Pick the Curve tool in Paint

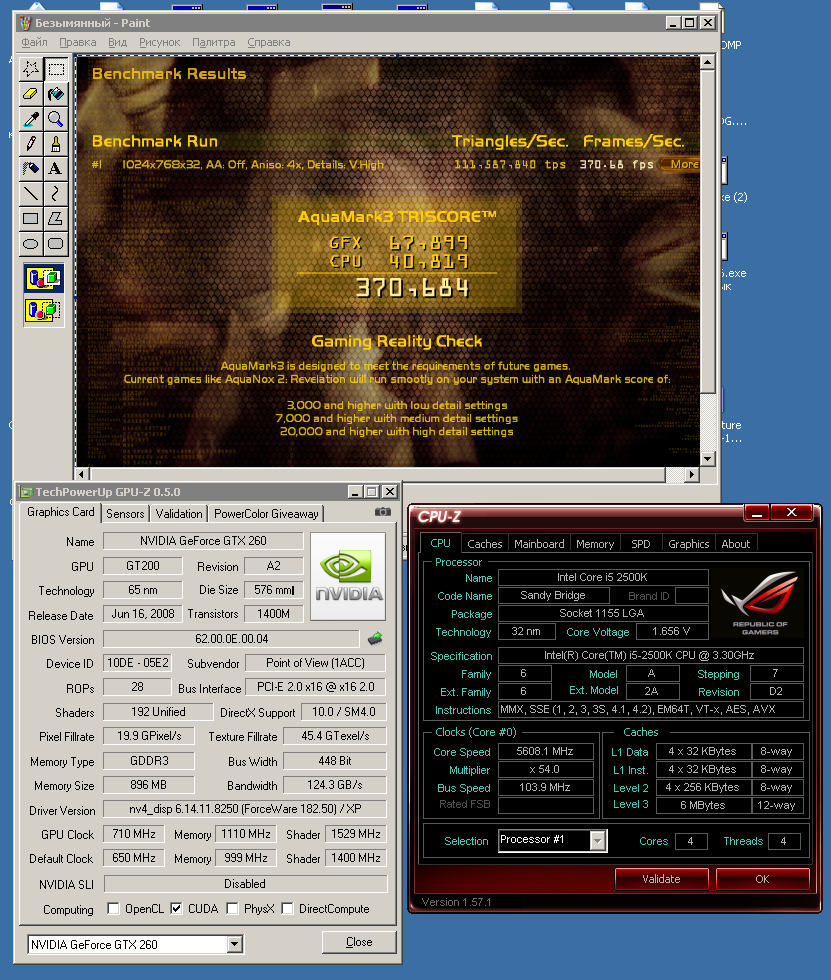coord(56,194)
